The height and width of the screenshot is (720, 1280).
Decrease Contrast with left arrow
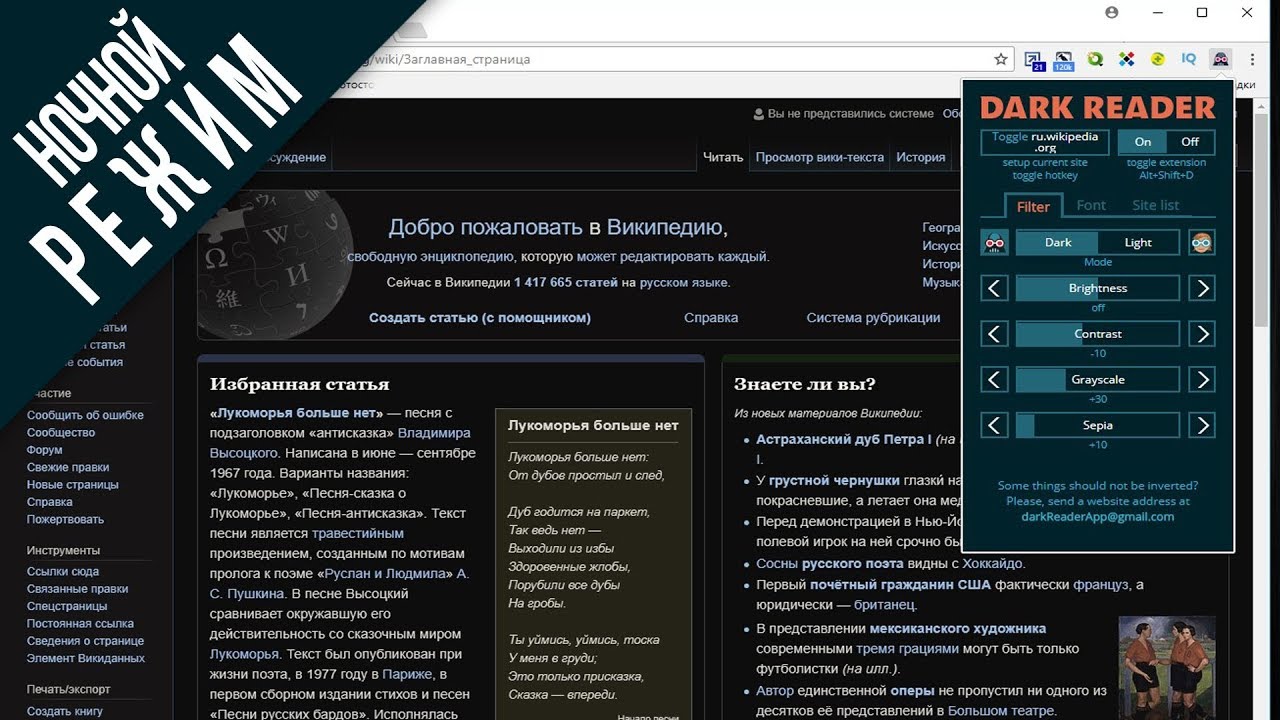[x=994, y=334]
